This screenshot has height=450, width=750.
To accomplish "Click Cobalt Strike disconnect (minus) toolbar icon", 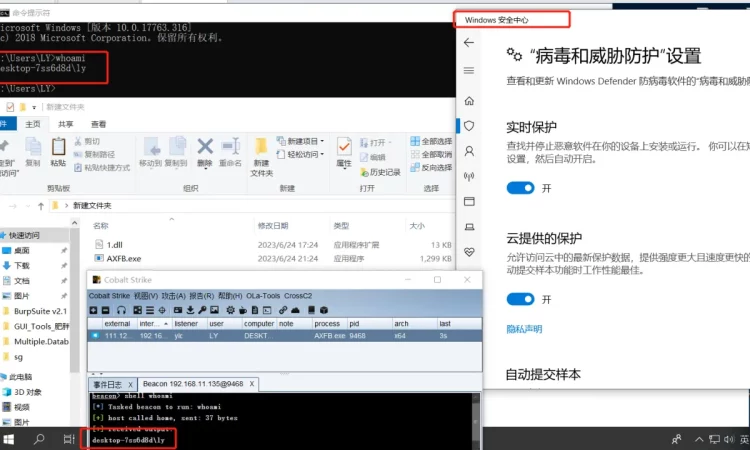I will click(105, 310).
